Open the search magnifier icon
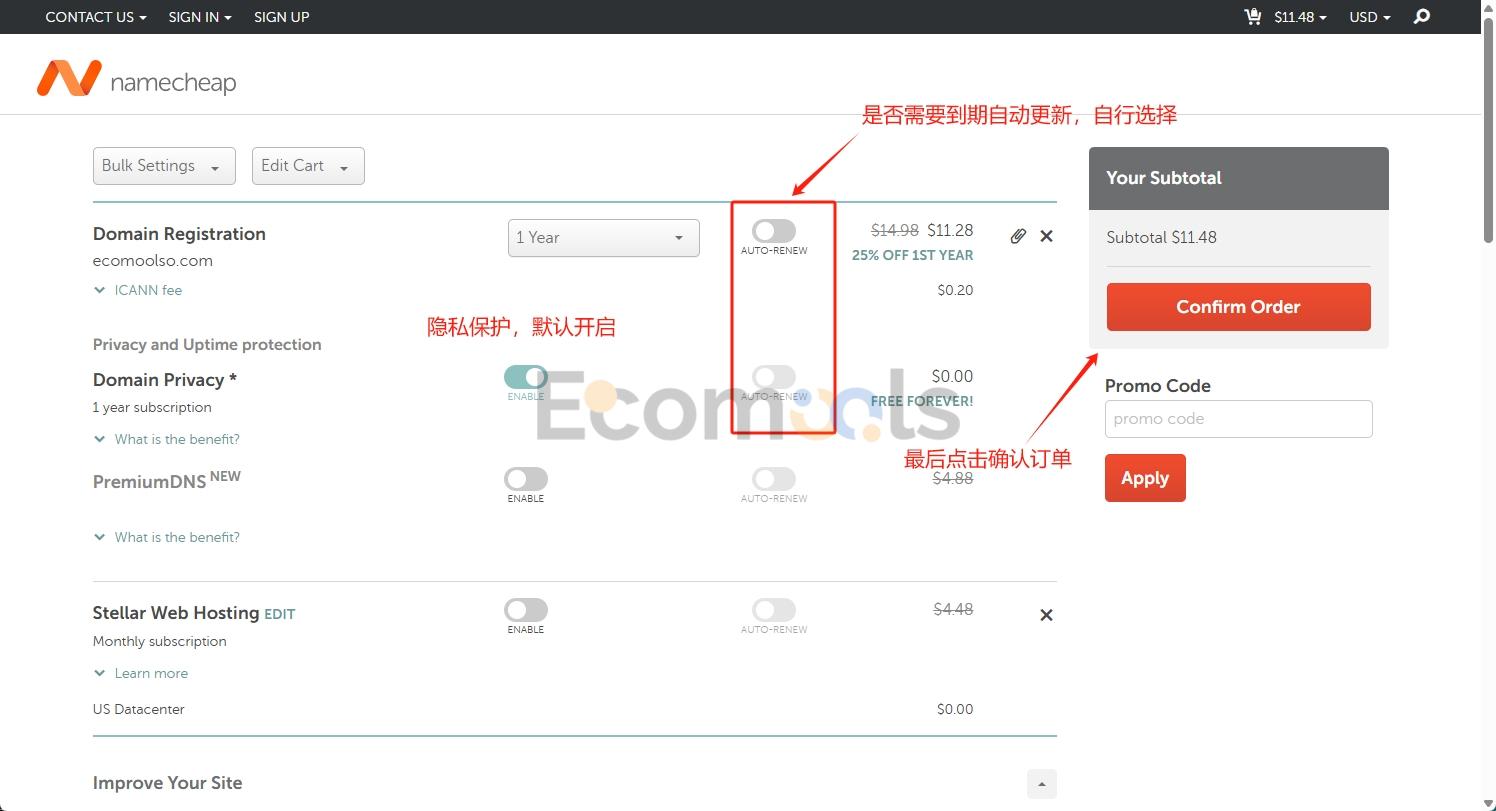 1422,17
